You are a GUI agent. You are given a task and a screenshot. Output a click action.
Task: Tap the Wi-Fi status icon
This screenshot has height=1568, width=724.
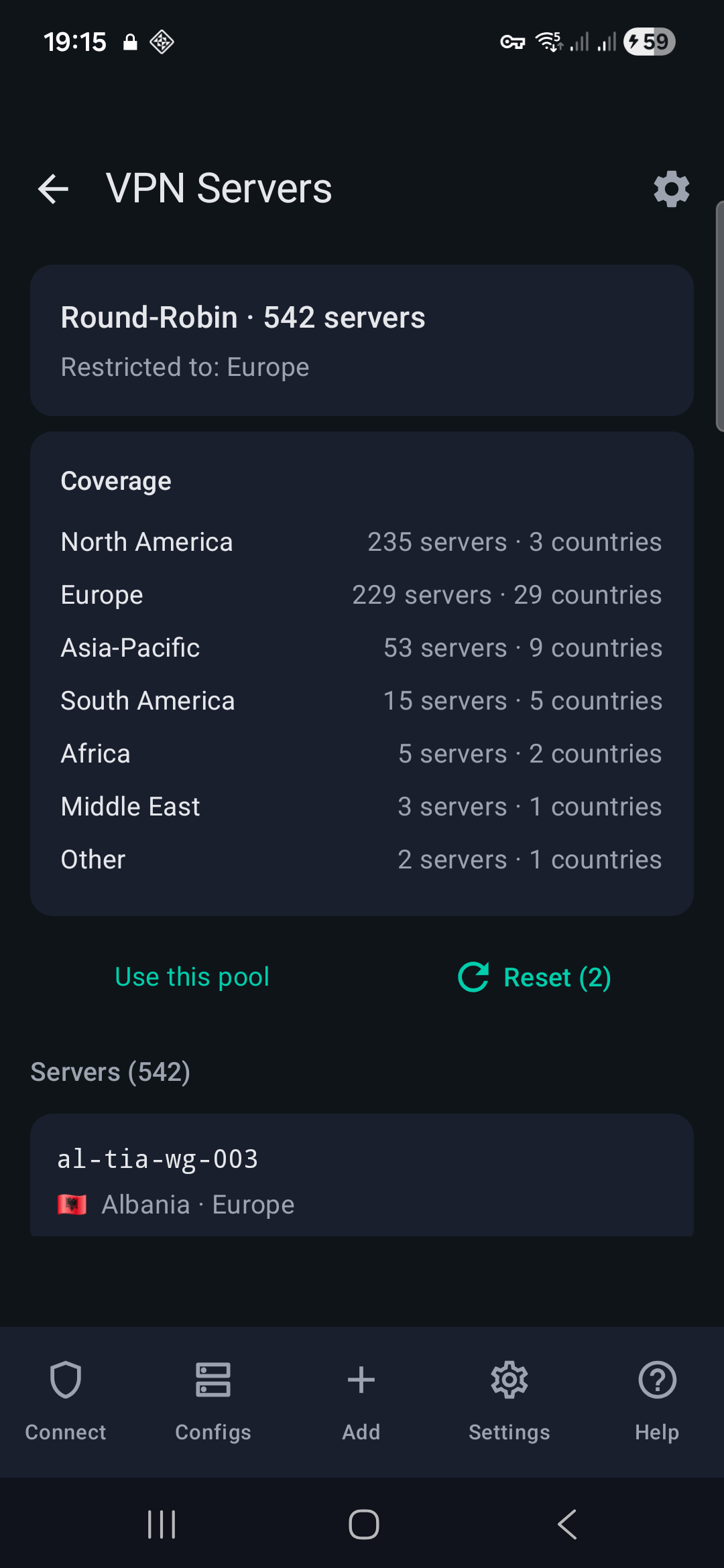click(x=549, y=42)
